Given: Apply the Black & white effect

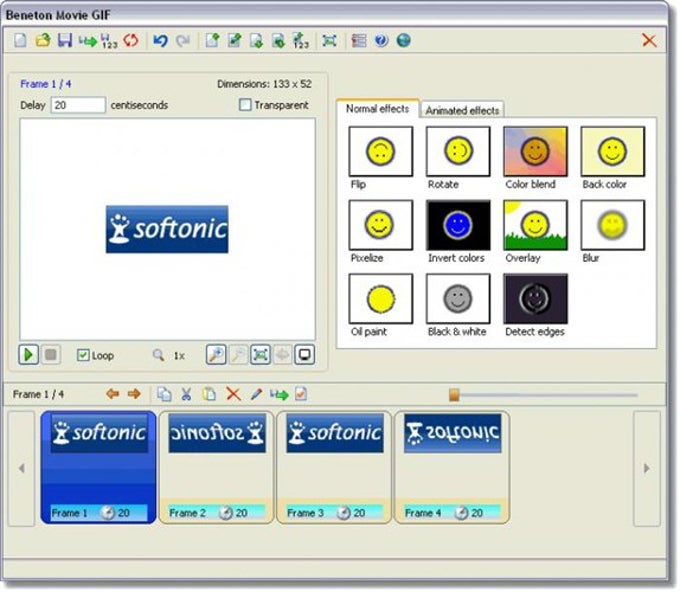Looking at the screenshot, I should coord(458,299).
